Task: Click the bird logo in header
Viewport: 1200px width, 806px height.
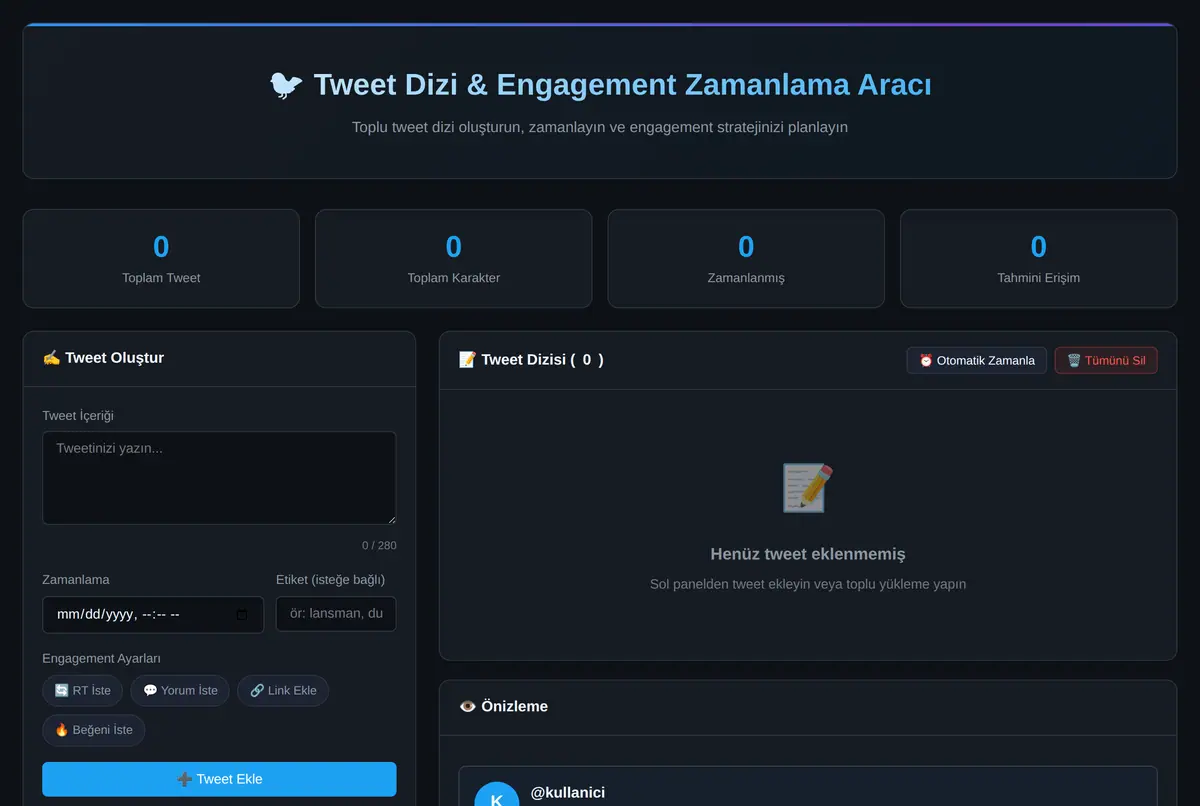Action: [x=286, y=85]
